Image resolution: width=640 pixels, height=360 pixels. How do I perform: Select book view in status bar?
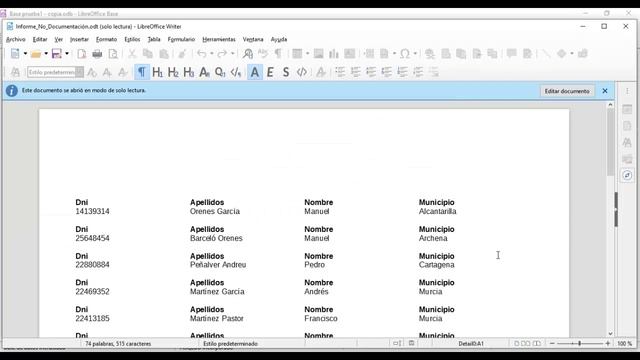tap(537, 344)
